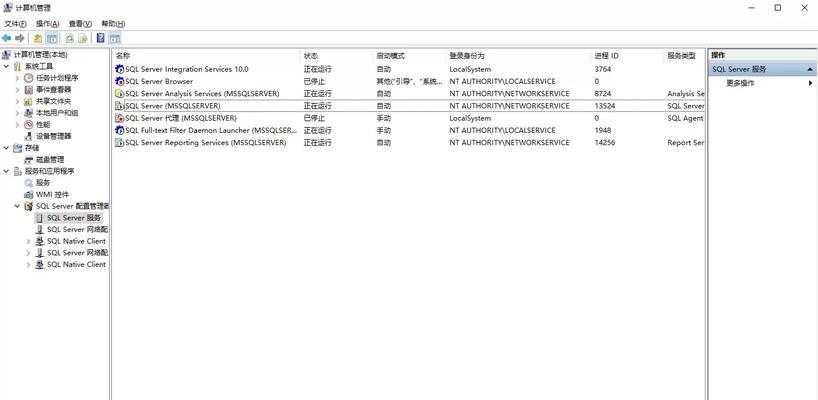Click the SQL Server Browser service icon
Viewport: 818px width, 400px height.
119,81
